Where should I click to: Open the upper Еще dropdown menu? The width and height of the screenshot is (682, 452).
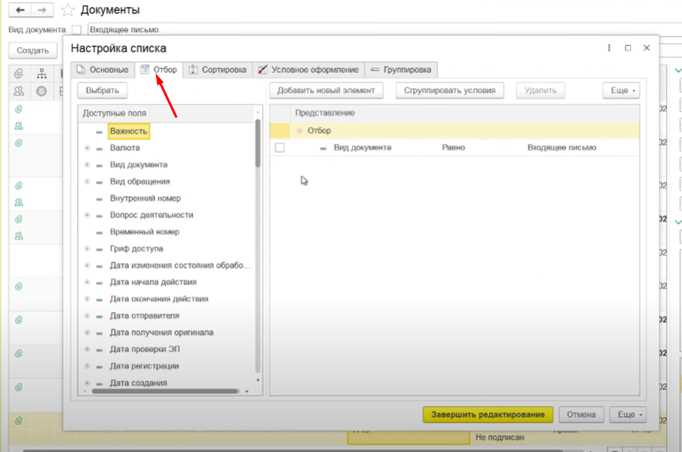click(x=621, y=90)
